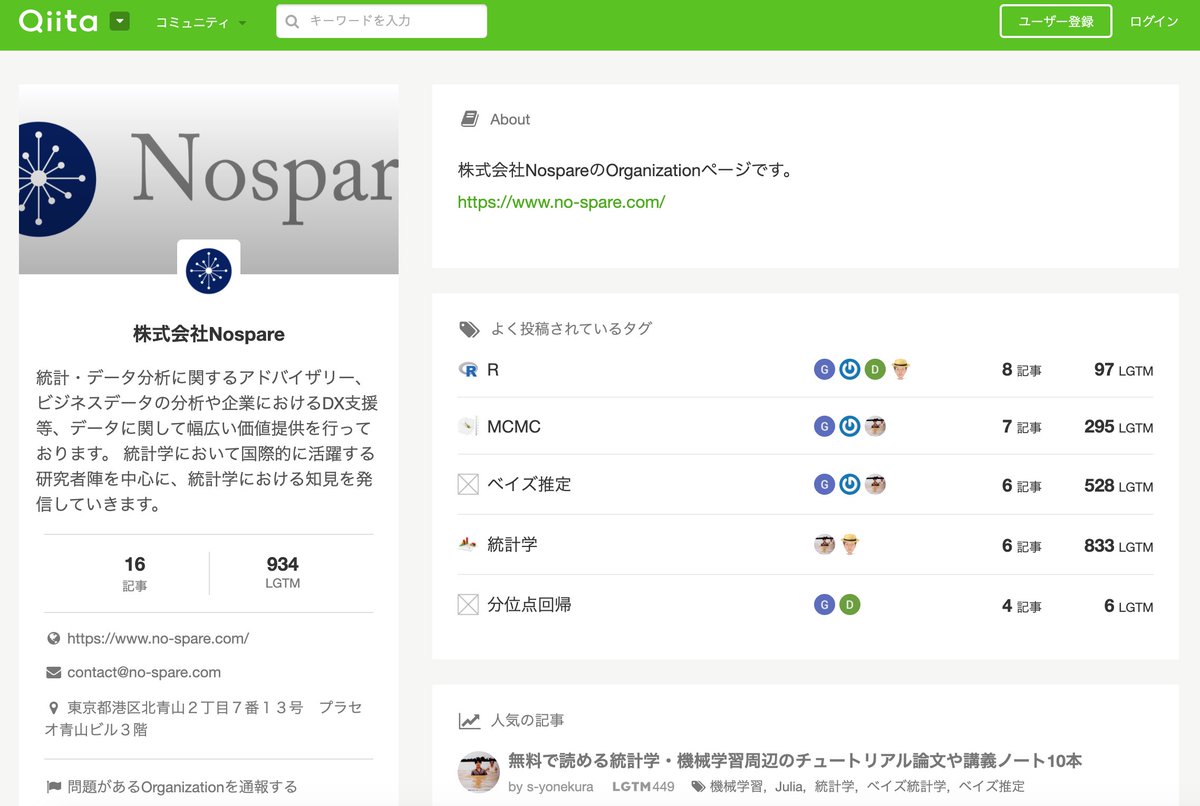Select the R language tag icon
1200x806 pixels.
(466, 369)
